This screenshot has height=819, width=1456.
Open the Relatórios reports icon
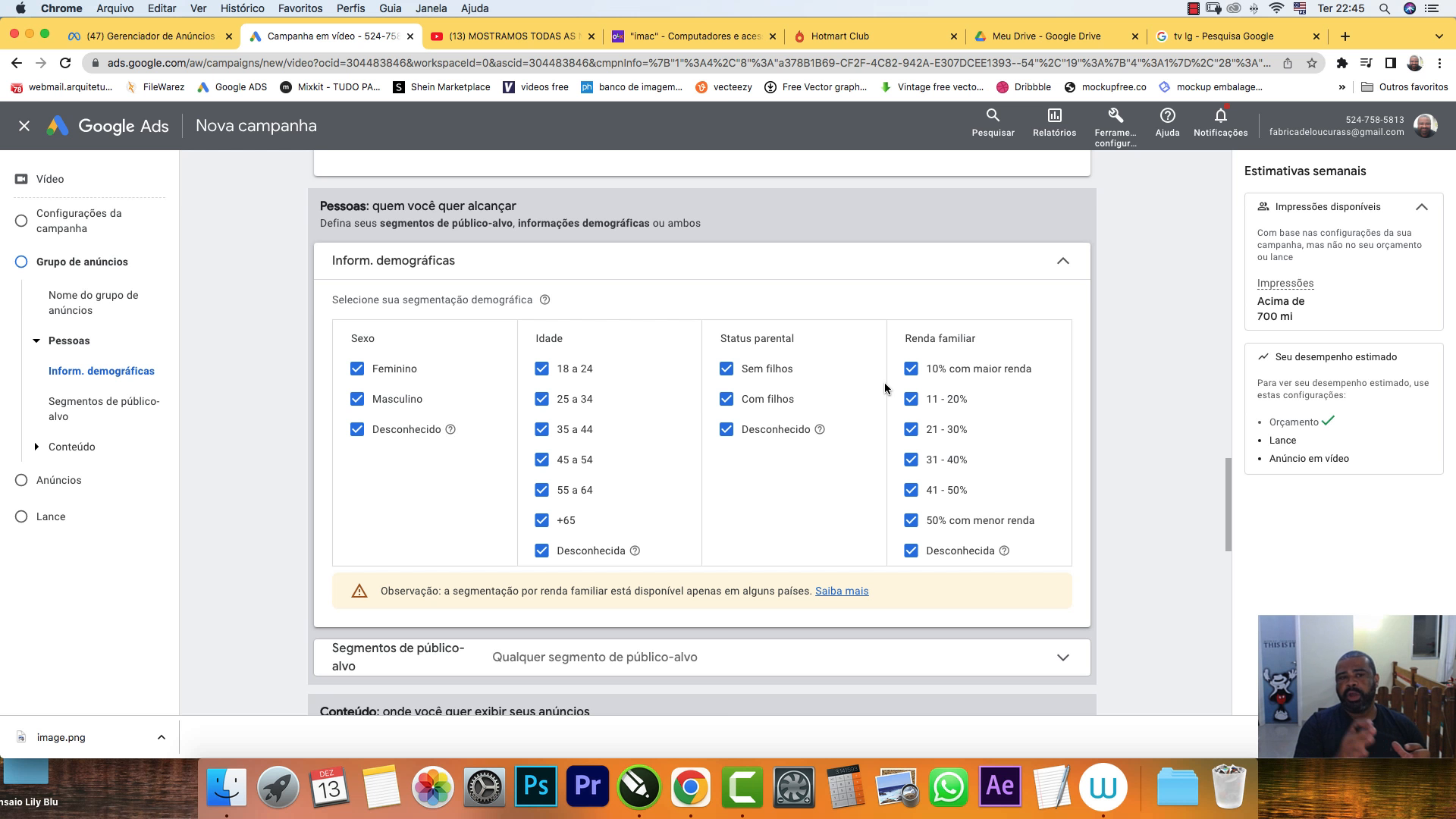[x=1054, y=116]
